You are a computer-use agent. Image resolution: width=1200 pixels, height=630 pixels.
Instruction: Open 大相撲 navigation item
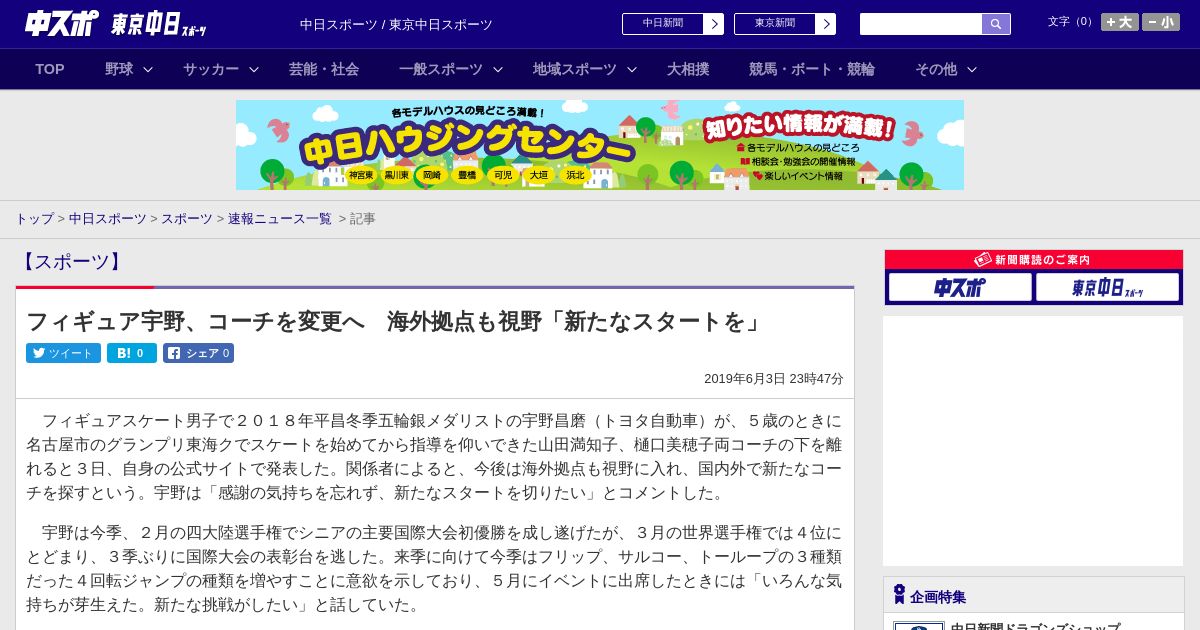[x=688, y=69]
